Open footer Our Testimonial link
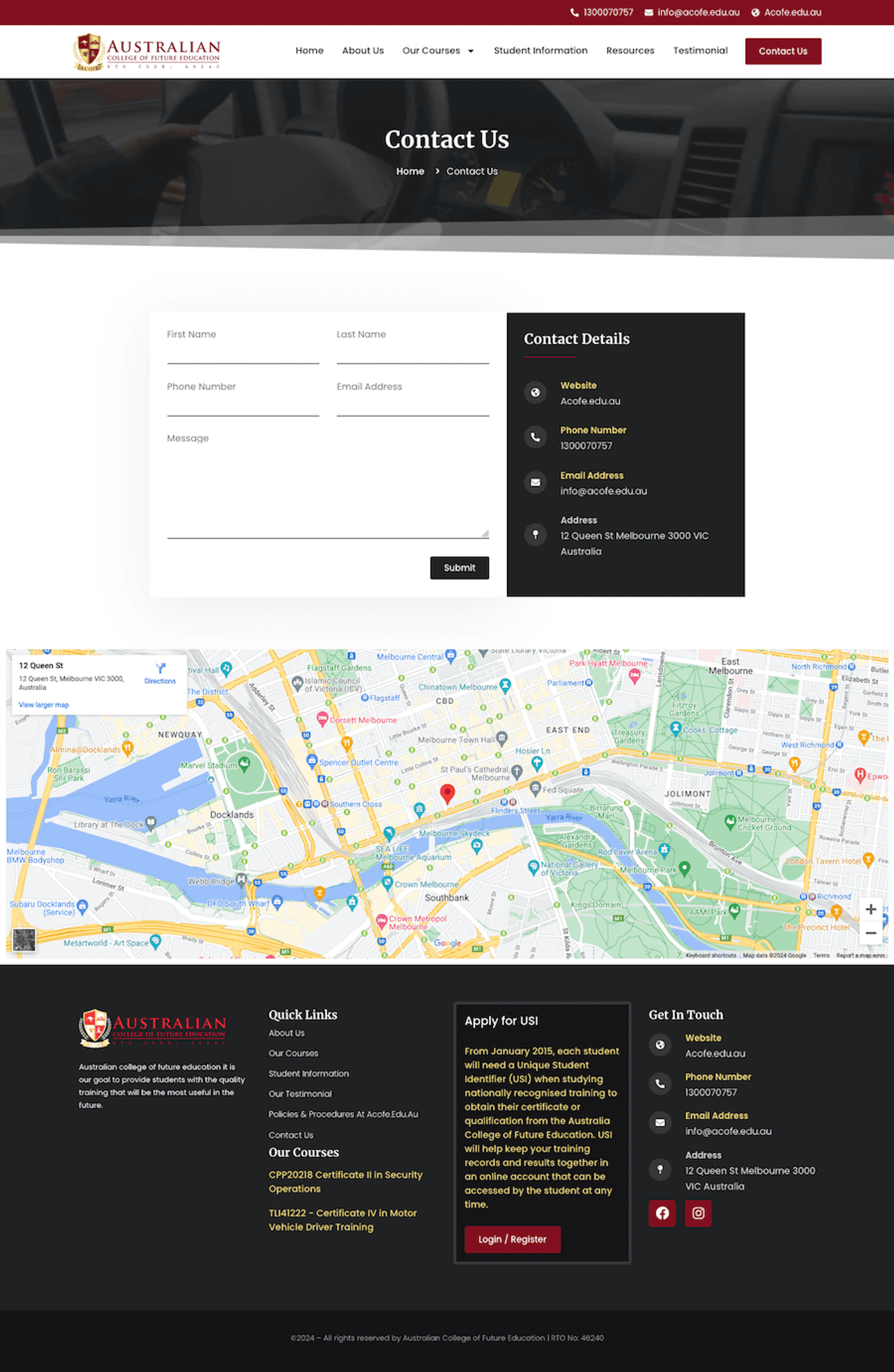 coord(300,1094)
